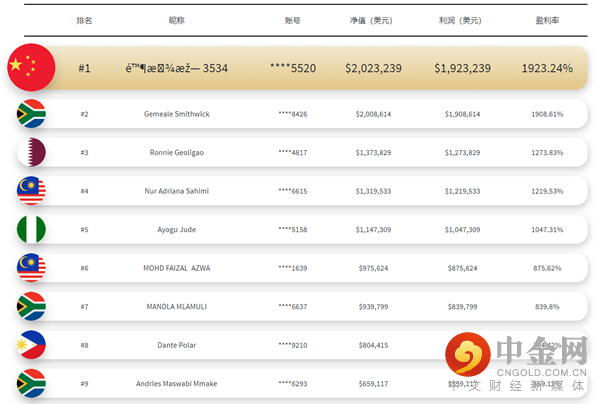Image resolution: width=602 pixels, height=404 pixels.
Task: Click profit rate 875.62%
Action: pyautogui.click(x=547, y=268)
